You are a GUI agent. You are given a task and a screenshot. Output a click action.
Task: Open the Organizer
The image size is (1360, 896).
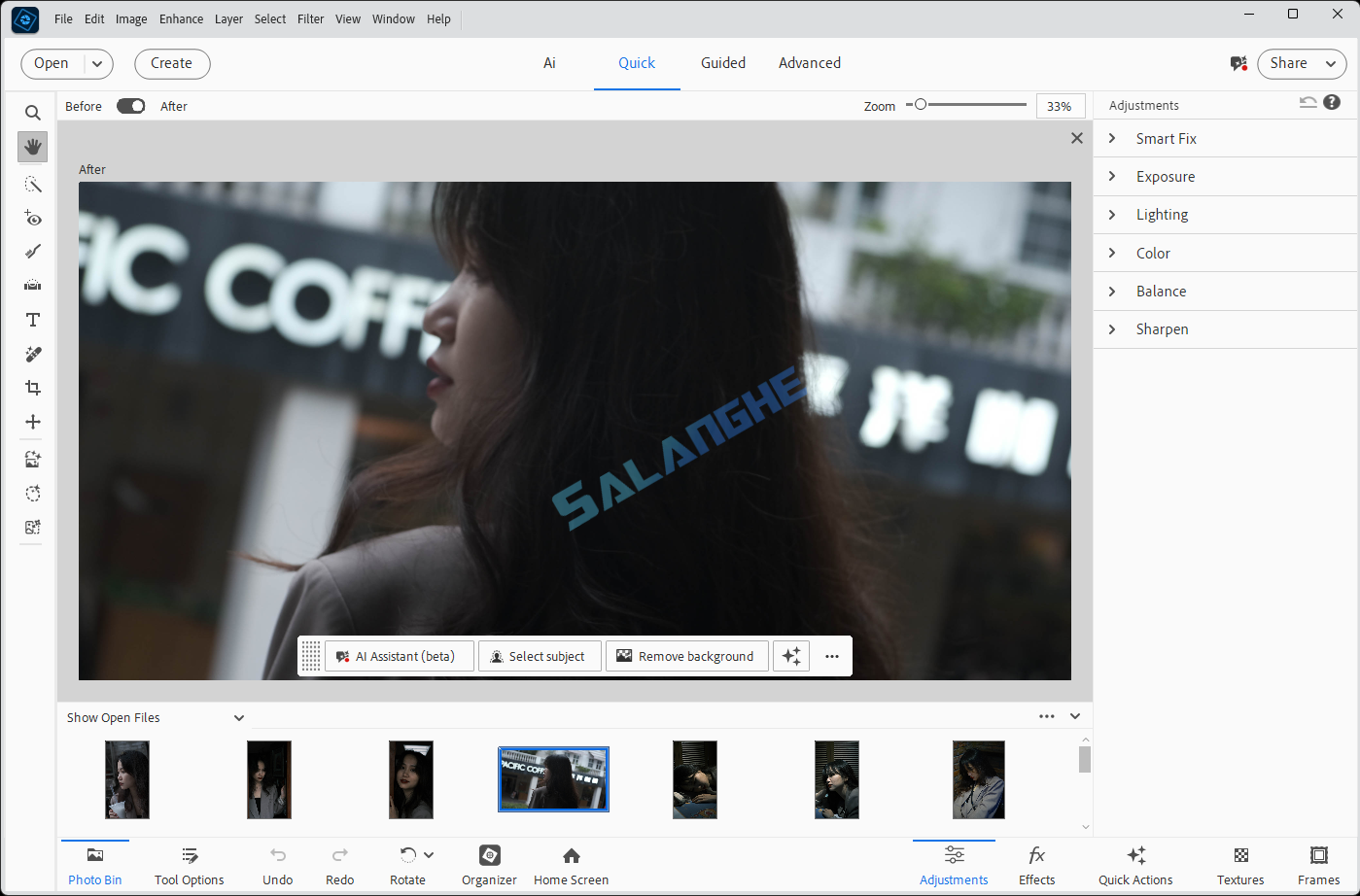(489, 865)
